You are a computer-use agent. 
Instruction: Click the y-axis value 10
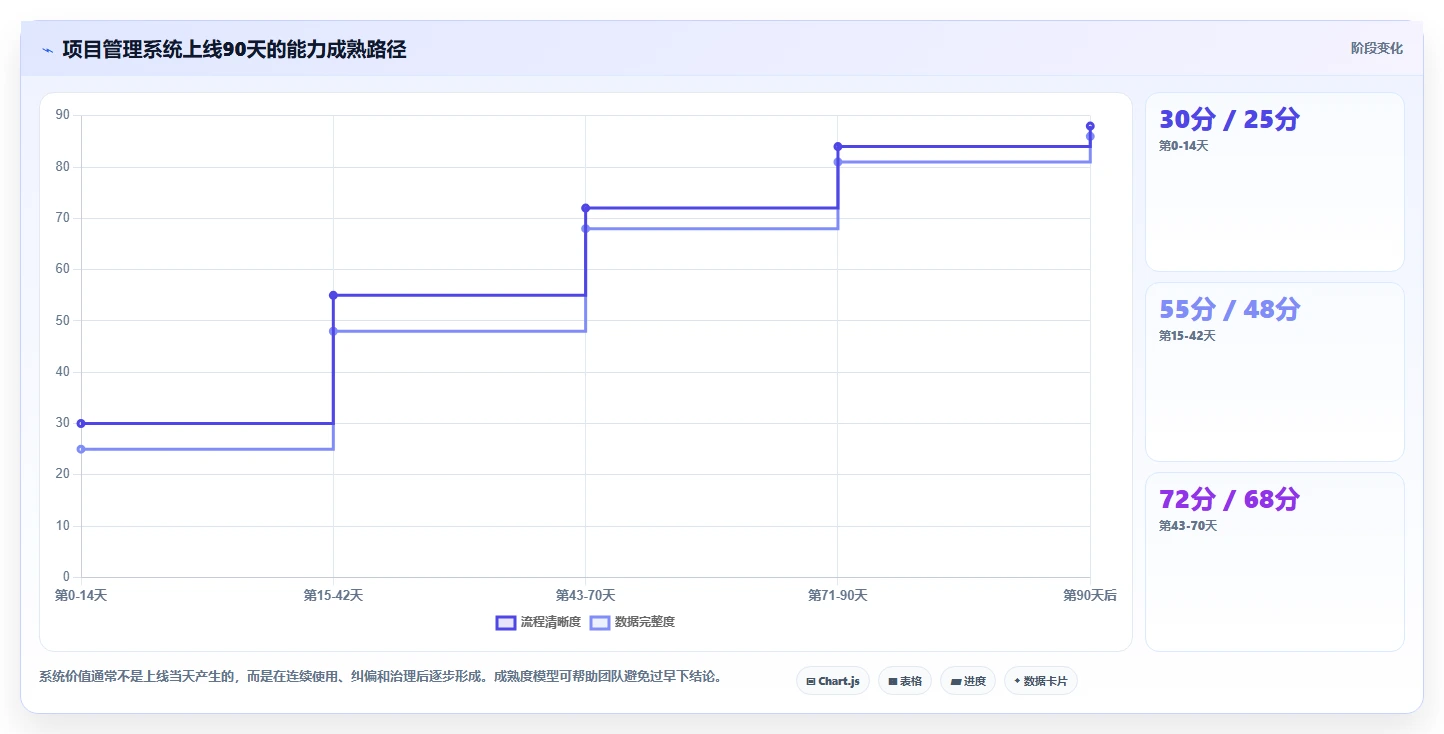point(63,526)
